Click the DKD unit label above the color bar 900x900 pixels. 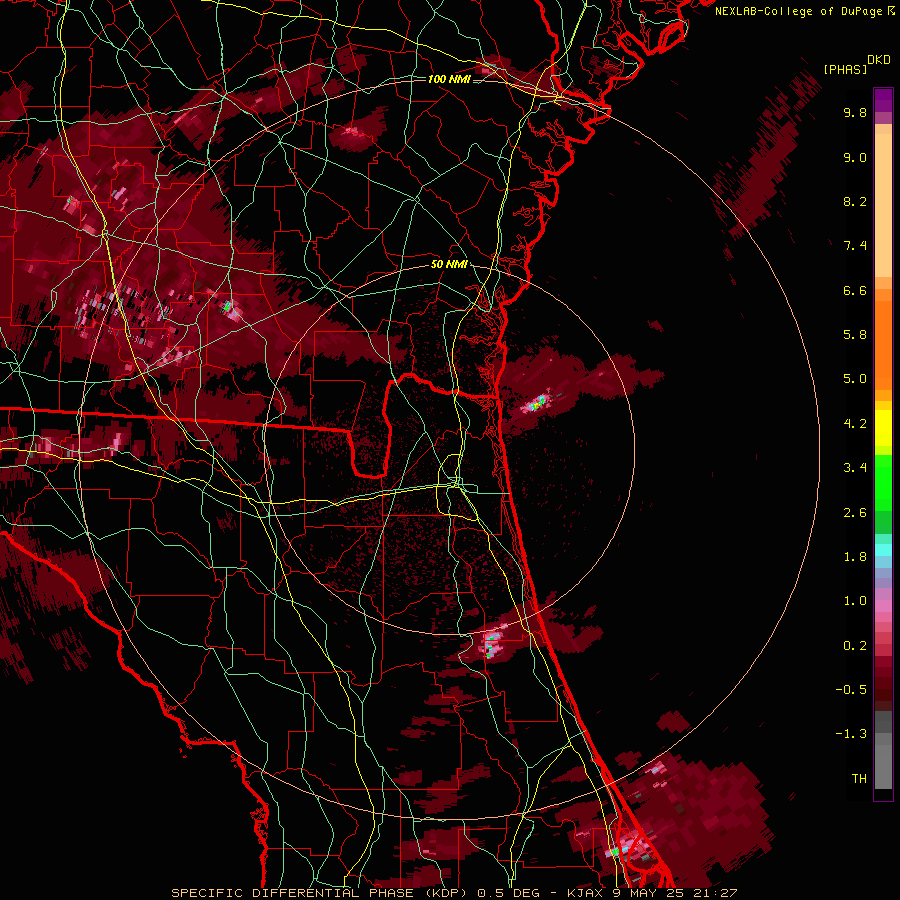(879, 60)
